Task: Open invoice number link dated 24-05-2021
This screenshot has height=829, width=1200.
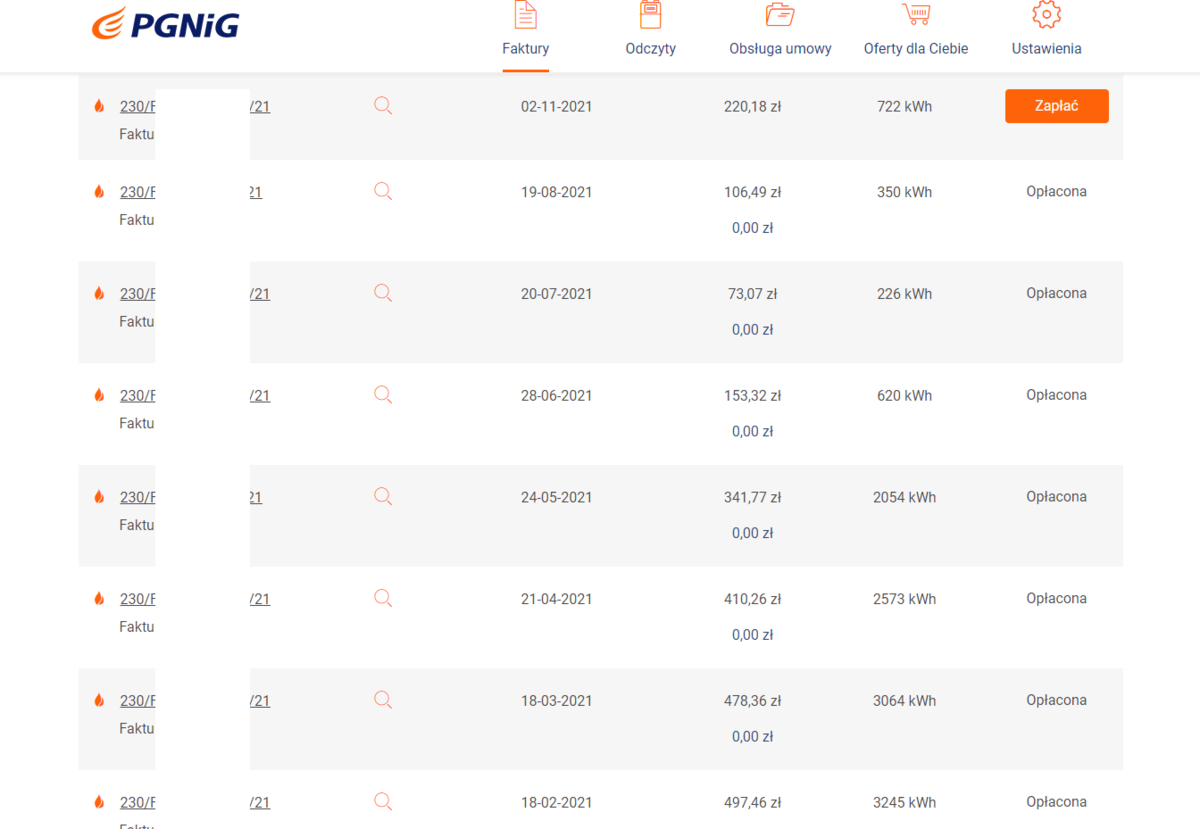Action: point(137,497)
